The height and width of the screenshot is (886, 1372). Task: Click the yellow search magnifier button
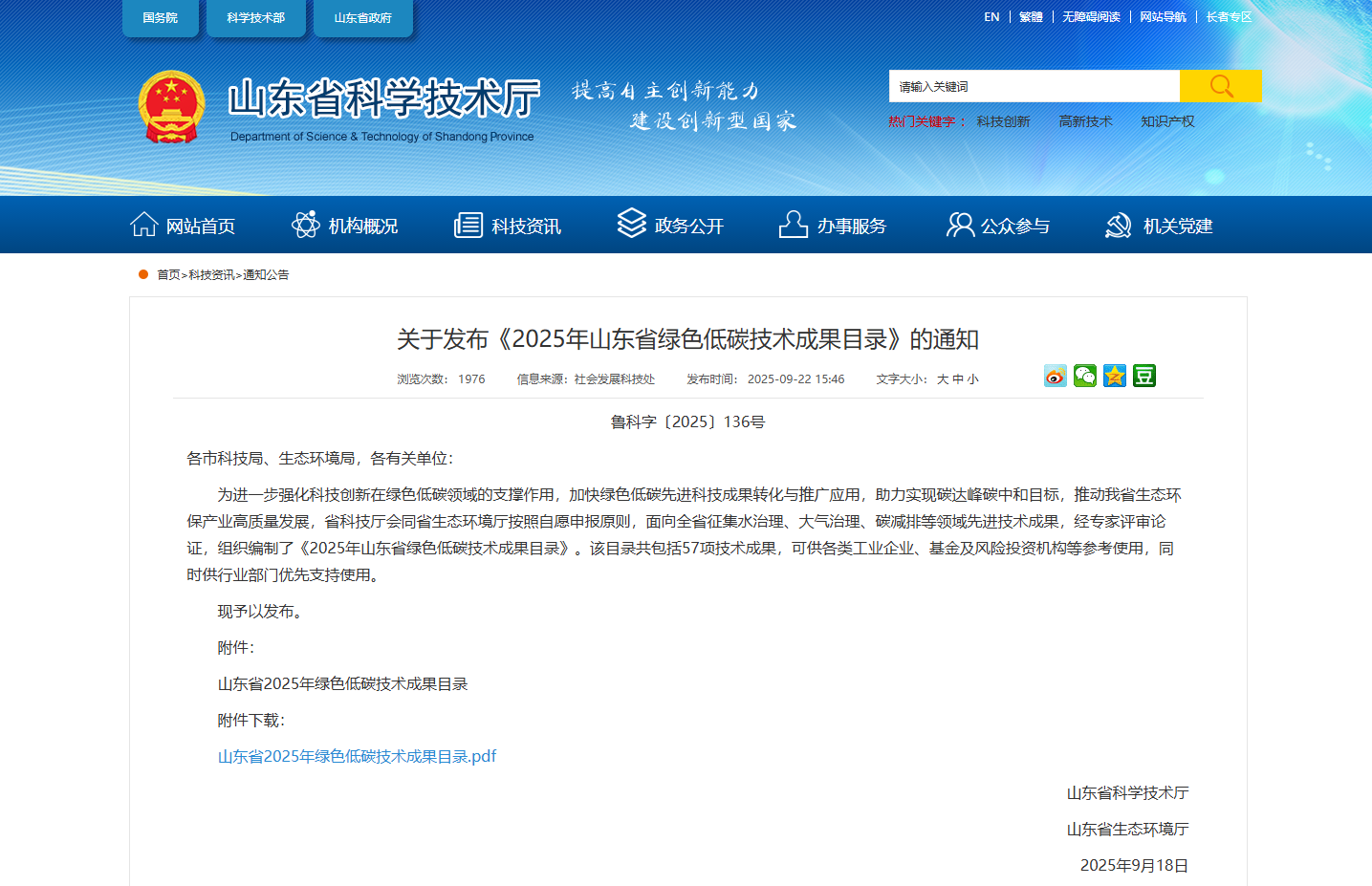pos(1220,86)
